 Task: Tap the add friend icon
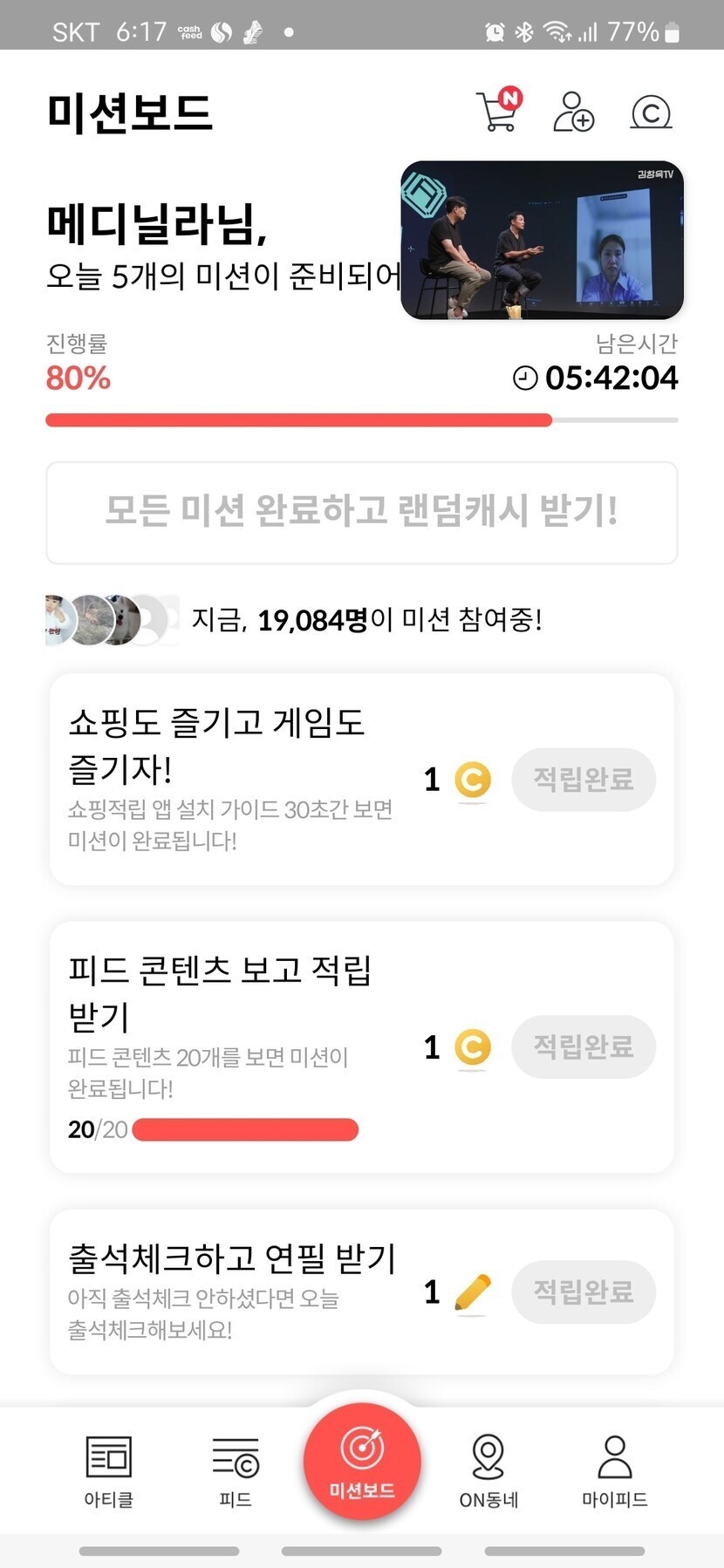point(573,112)
